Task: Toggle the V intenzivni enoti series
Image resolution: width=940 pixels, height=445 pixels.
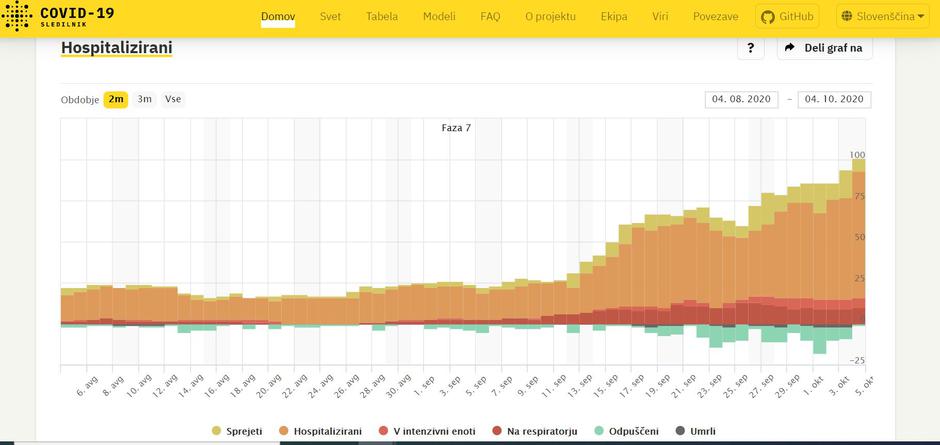Action: coord(430,431)
